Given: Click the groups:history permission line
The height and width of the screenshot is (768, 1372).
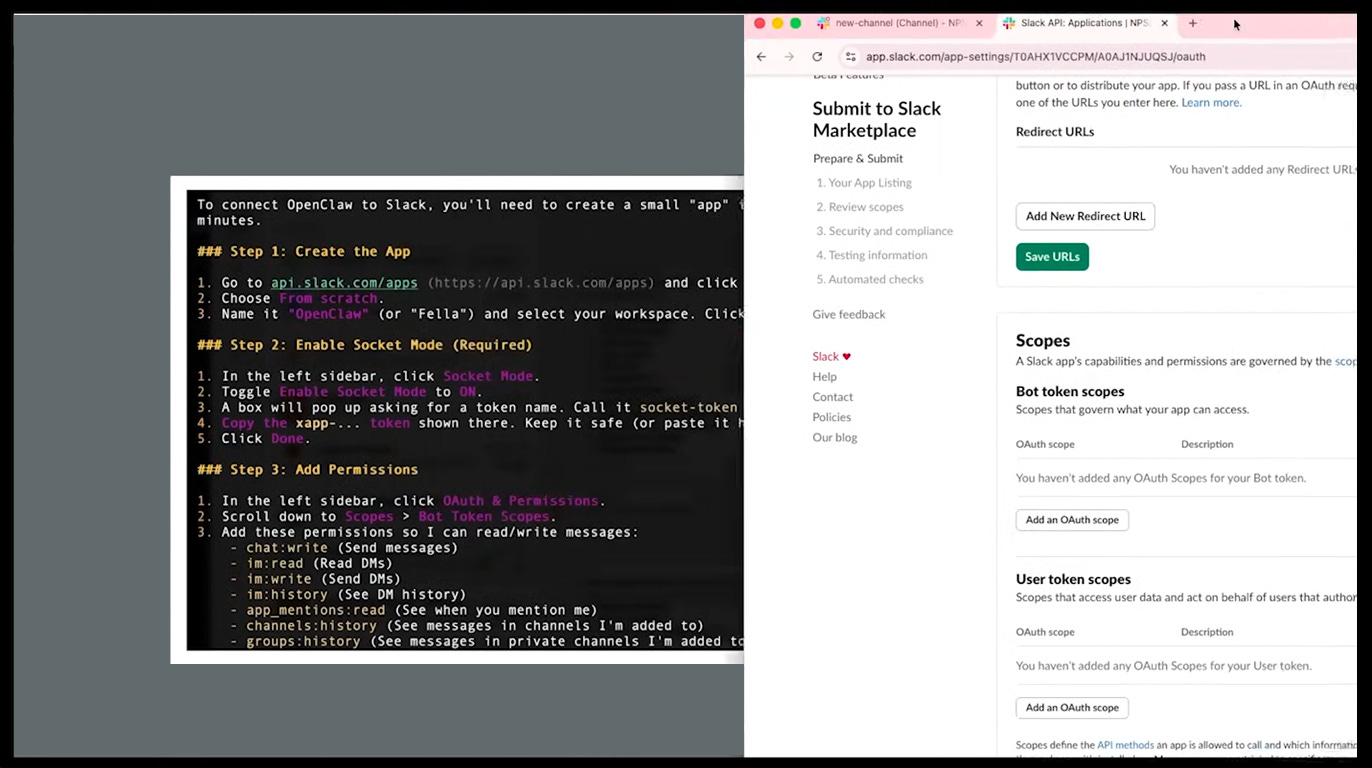Looking at the screenshot, I should pyautogui.click(x=487, y=642).
